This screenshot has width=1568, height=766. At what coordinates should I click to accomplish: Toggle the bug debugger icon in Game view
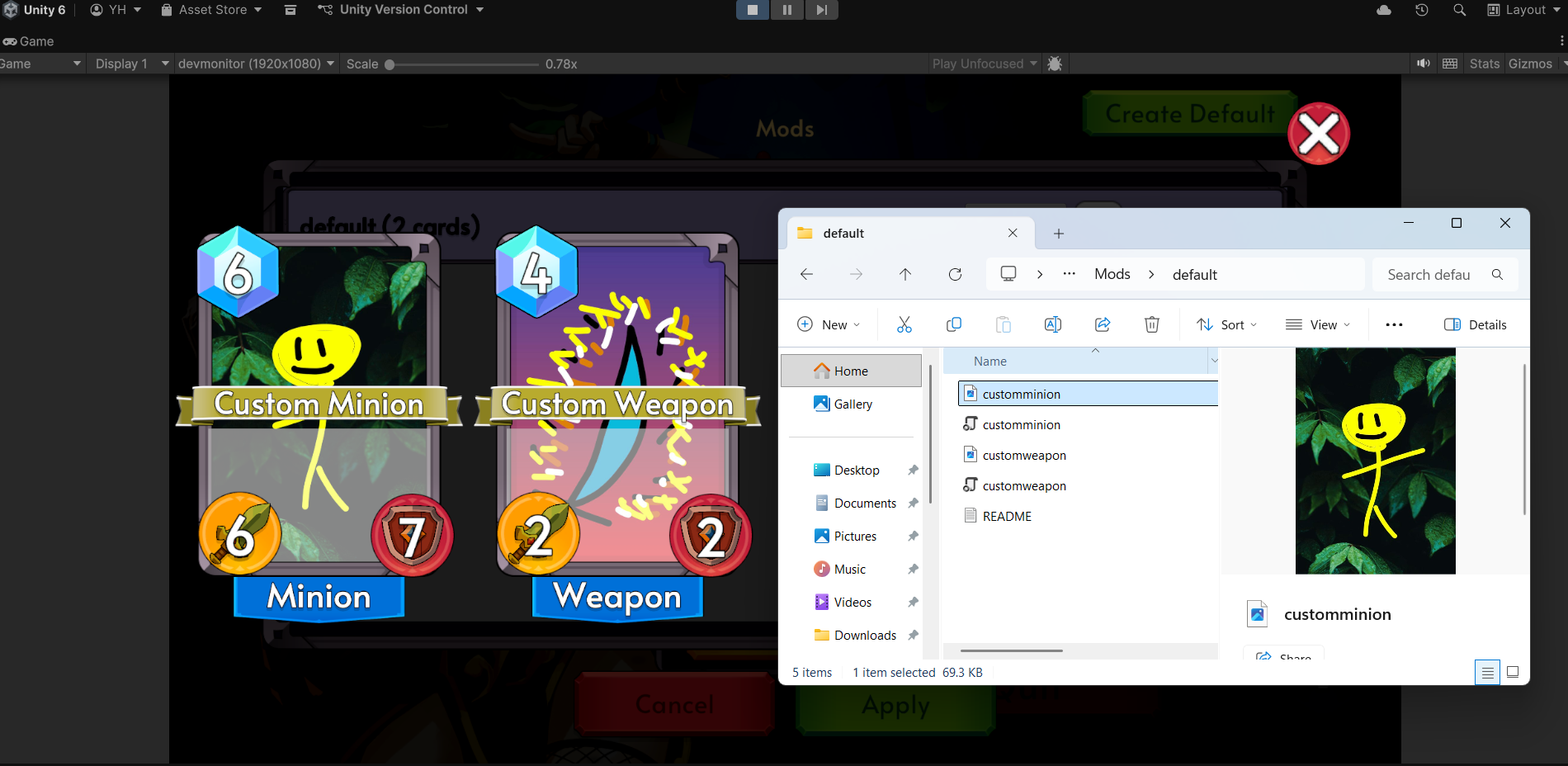1055,64
